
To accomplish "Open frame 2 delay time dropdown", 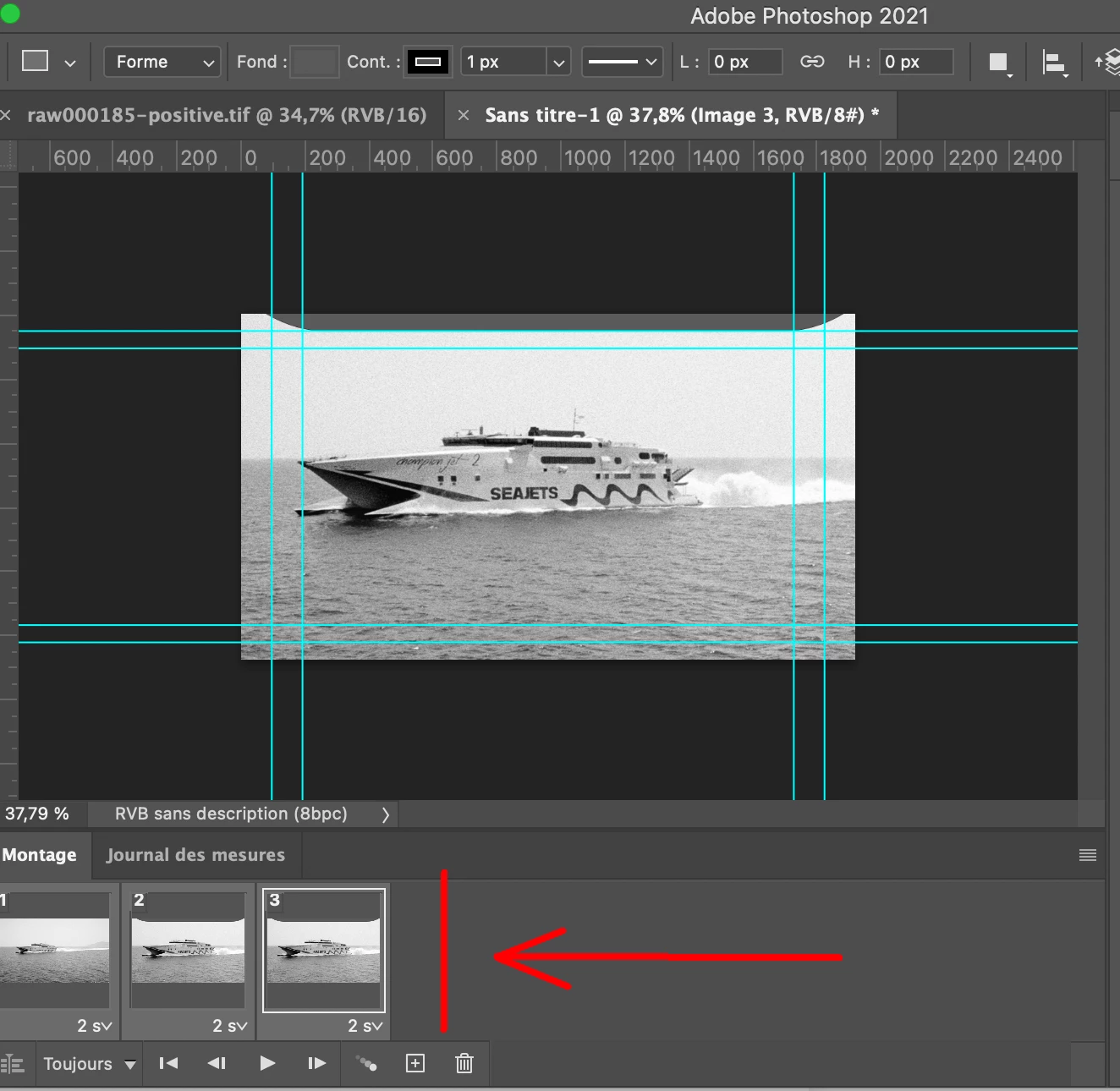I will pyautogui.click(x=229, y=1026).
